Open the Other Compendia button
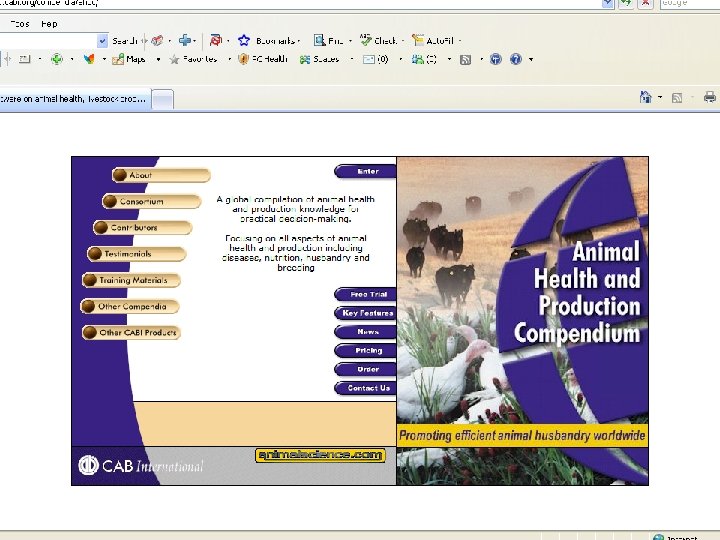The image size is (720, 540). tap(130, 306)
